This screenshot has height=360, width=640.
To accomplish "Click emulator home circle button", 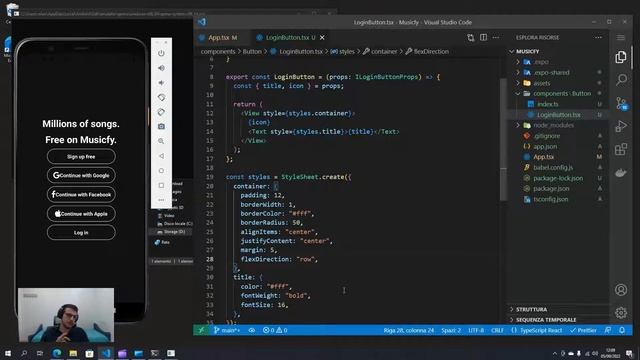I will (x=161, y=171).
